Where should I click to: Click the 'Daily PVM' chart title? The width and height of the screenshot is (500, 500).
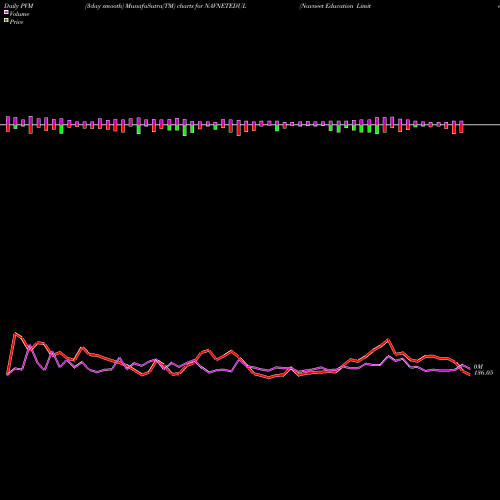click(x=19, y=6)
